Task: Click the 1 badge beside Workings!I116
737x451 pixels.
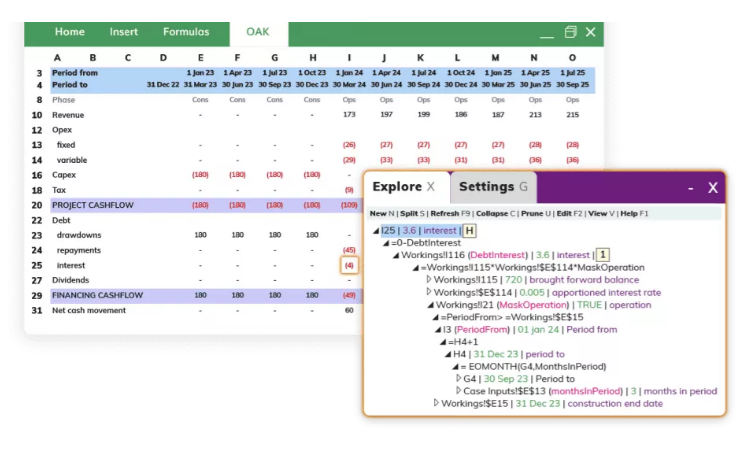Action: coord(602,255)
